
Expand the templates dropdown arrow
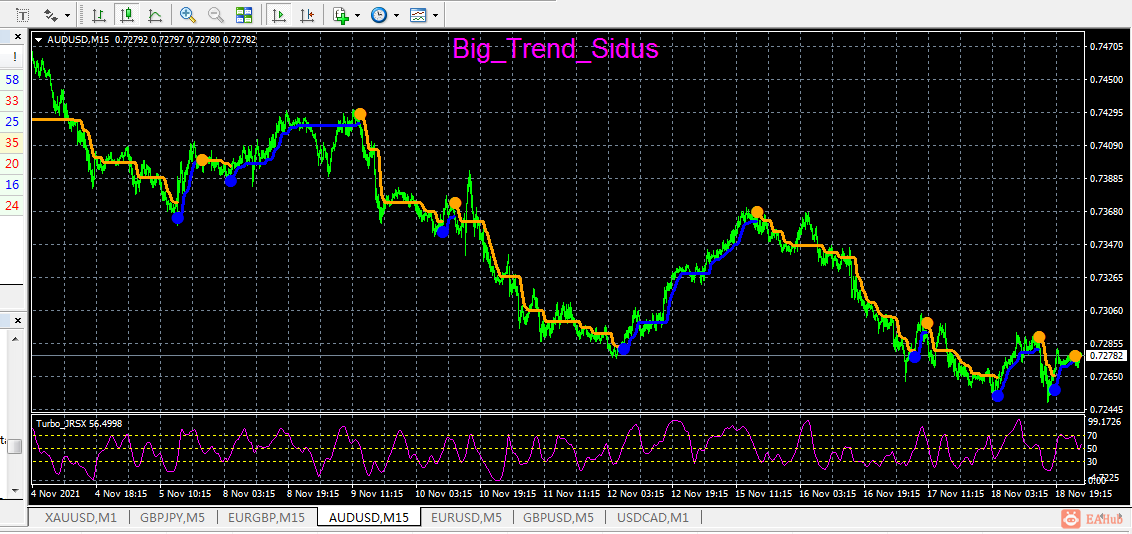tap(436, 15)
